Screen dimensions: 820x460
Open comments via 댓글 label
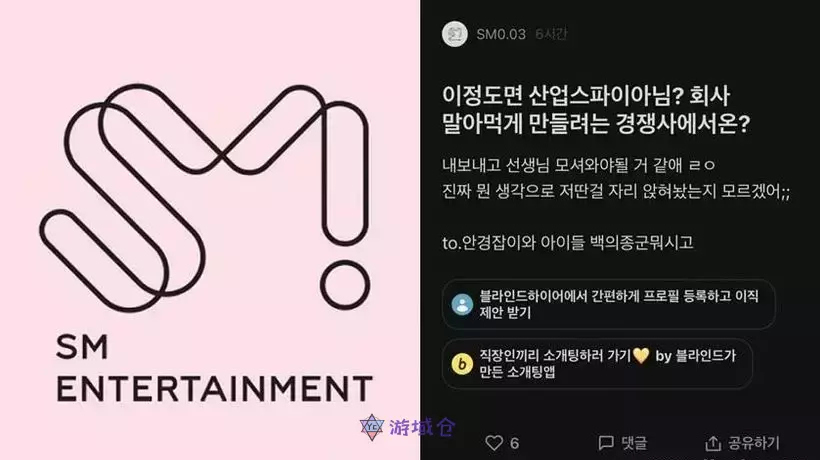634,443
